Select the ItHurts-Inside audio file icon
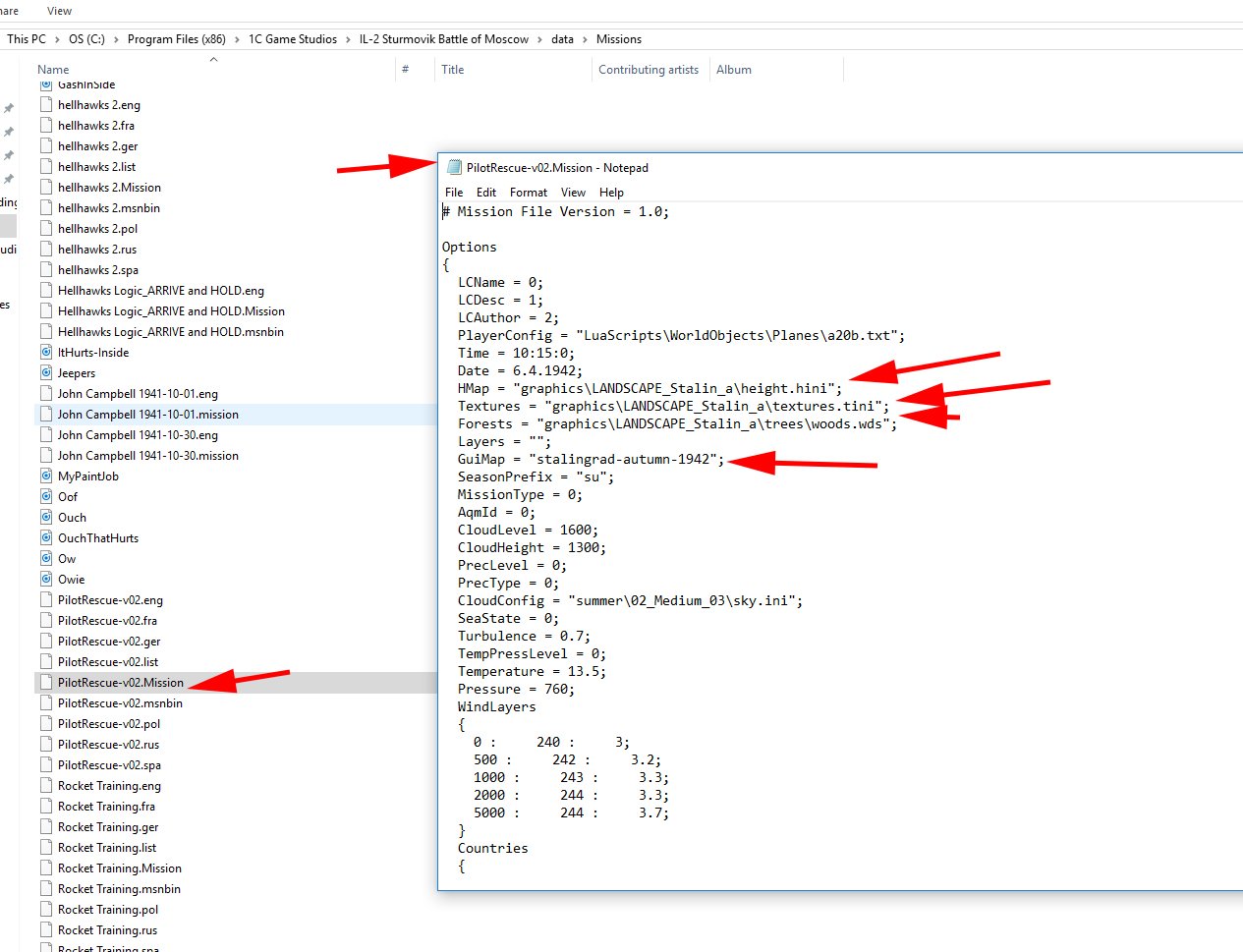This screenshot has height=952, width=1243. pyautogui.click(x=46, y=353)
